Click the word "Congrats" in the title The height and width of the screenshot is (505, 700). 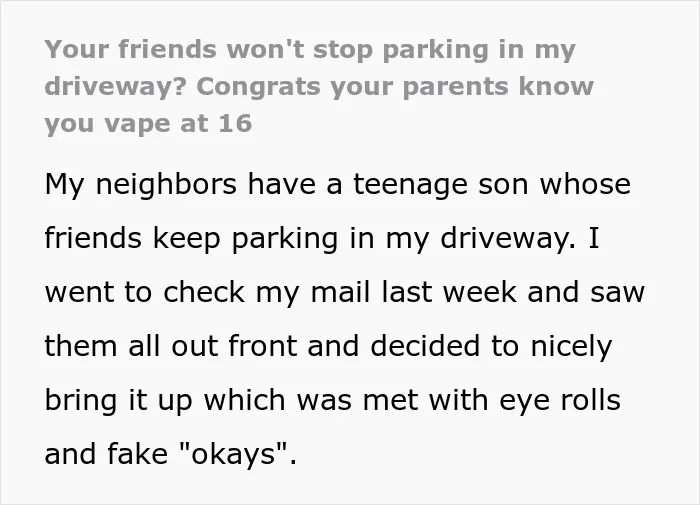click(x=258, y=86)
